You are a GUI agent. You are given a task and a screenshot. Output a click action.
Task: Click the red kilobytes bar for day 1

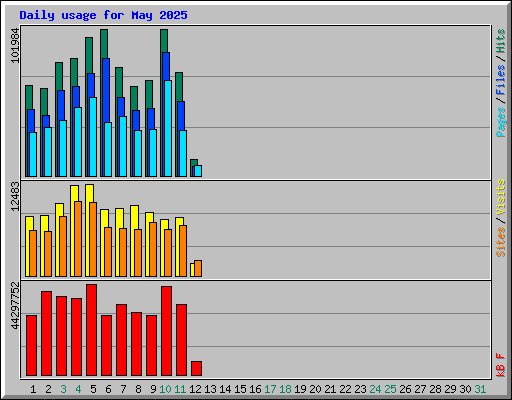click(31, 345)
